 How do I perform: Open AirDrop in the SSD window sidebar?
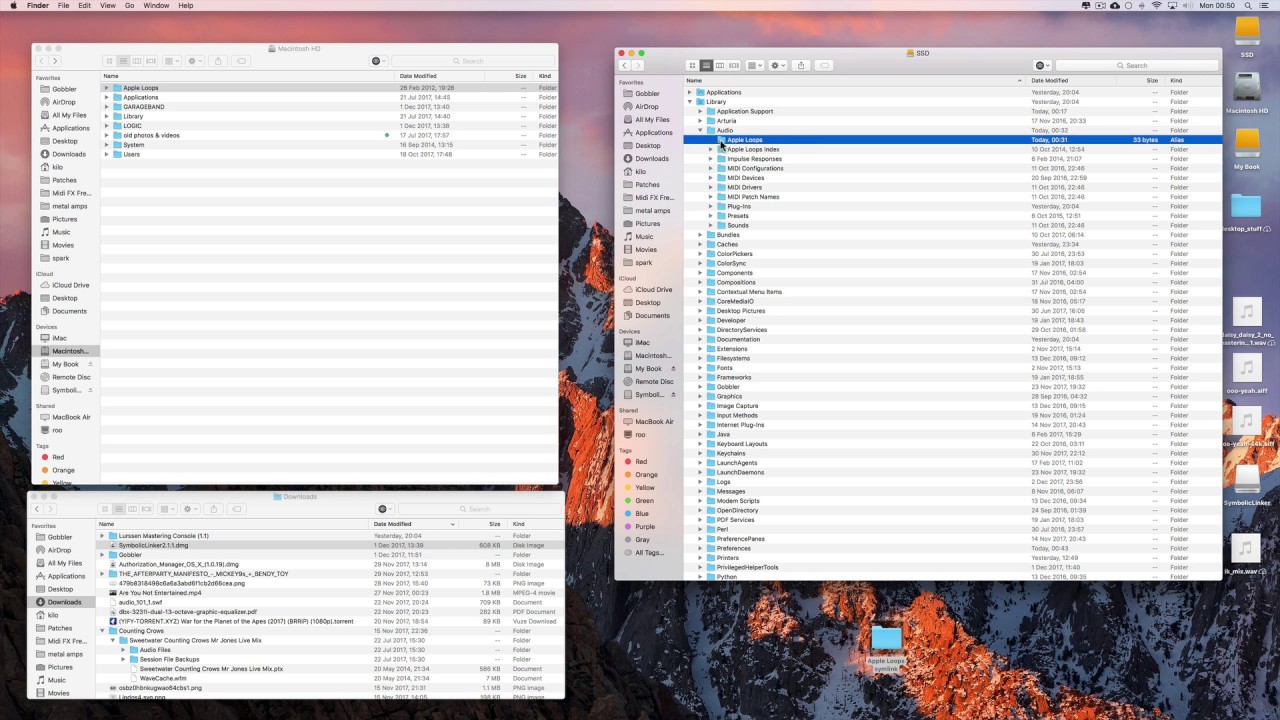(647, 107)
